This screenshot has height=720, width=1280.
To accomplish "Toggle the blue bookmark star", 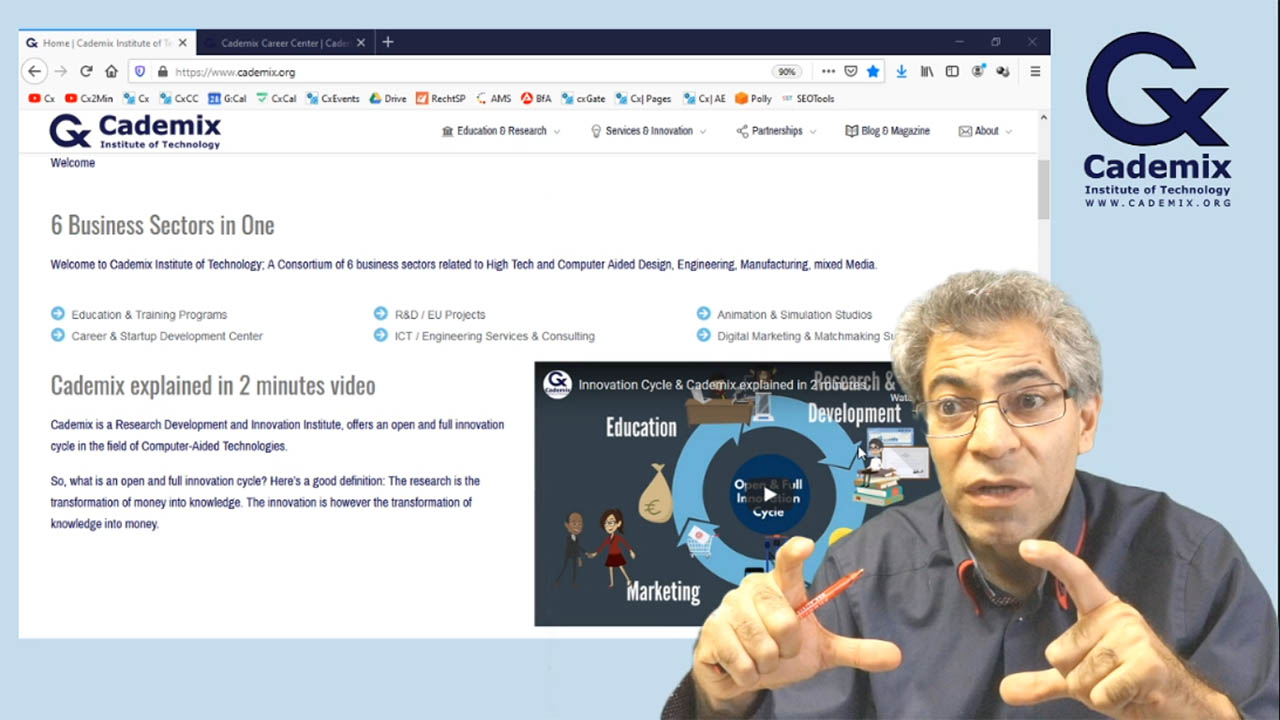I will pyautogui.click(x=873, y=71).
